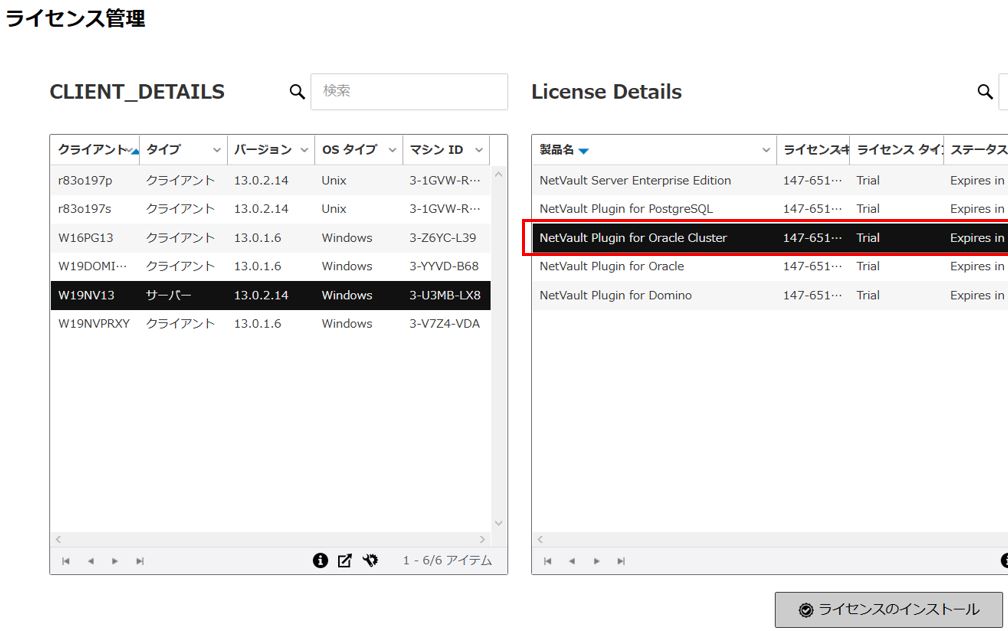
Task: Click the client table vertical scrollbar down arrow
Action: 498,524
